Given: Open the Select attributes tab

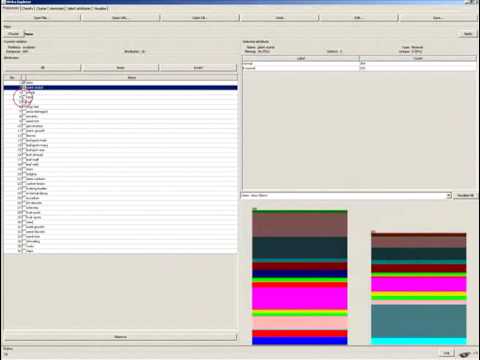Looking at the screenshot, I should coord(79,8).
